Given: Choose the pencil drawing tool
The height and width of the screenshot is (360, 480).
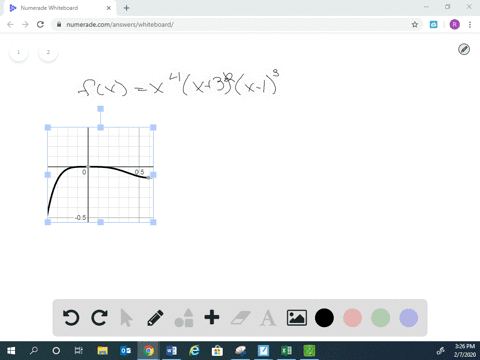Looking at the screenshot, I should [155, 318].
